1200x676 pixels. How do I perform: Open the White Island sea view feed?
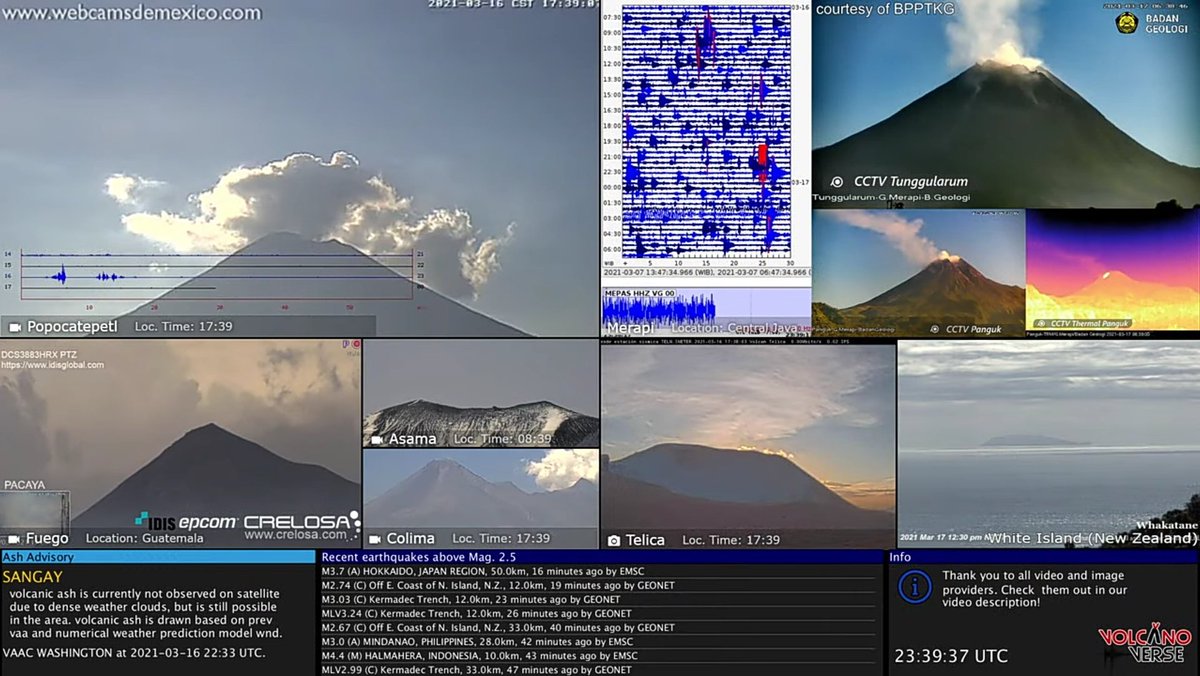1048,445
